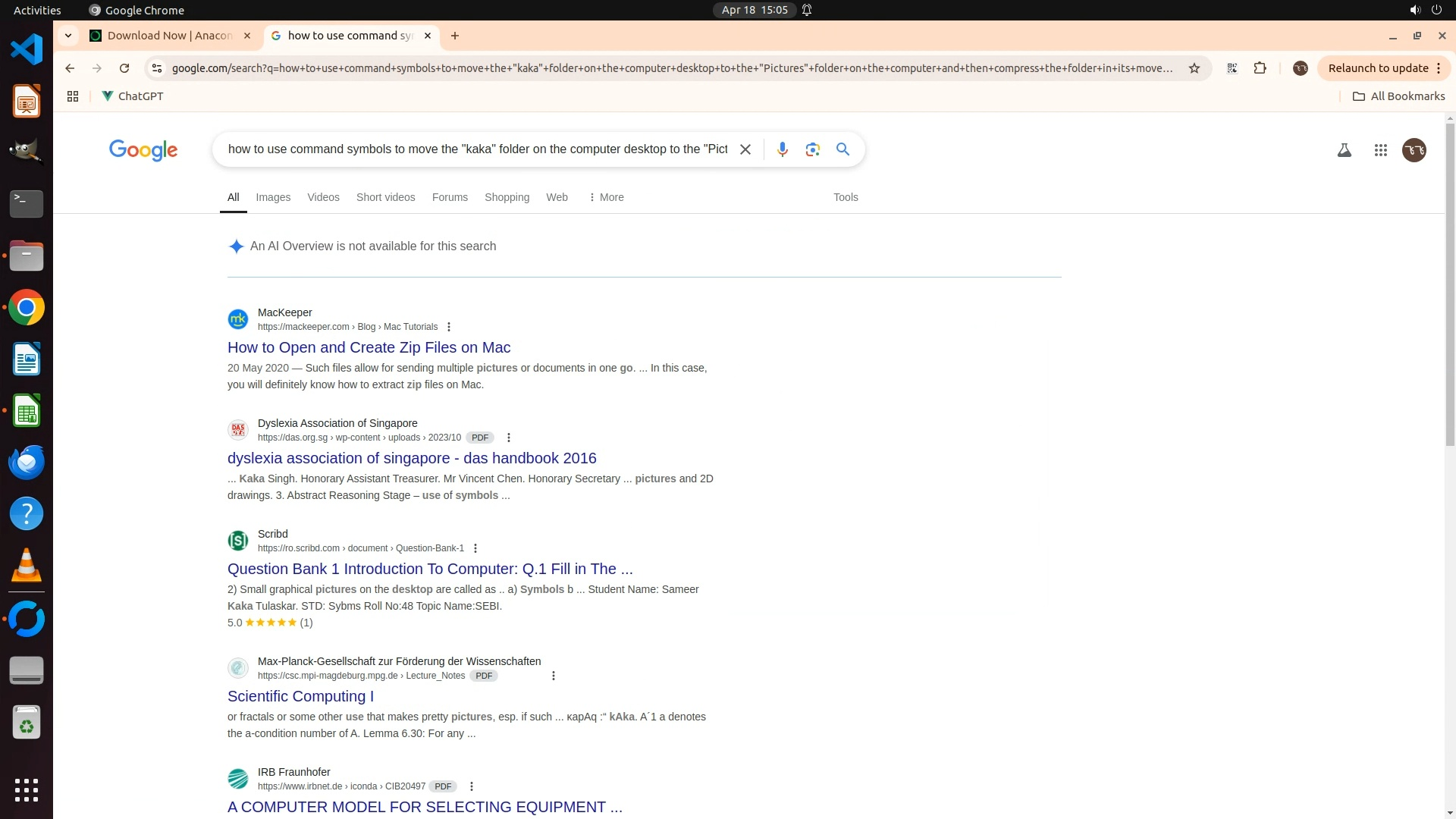The height and width of the screenshot is (819, 1456).
Task: Open 'How to Open and Create Zip Files on Mac'
Action: [369, 347]
